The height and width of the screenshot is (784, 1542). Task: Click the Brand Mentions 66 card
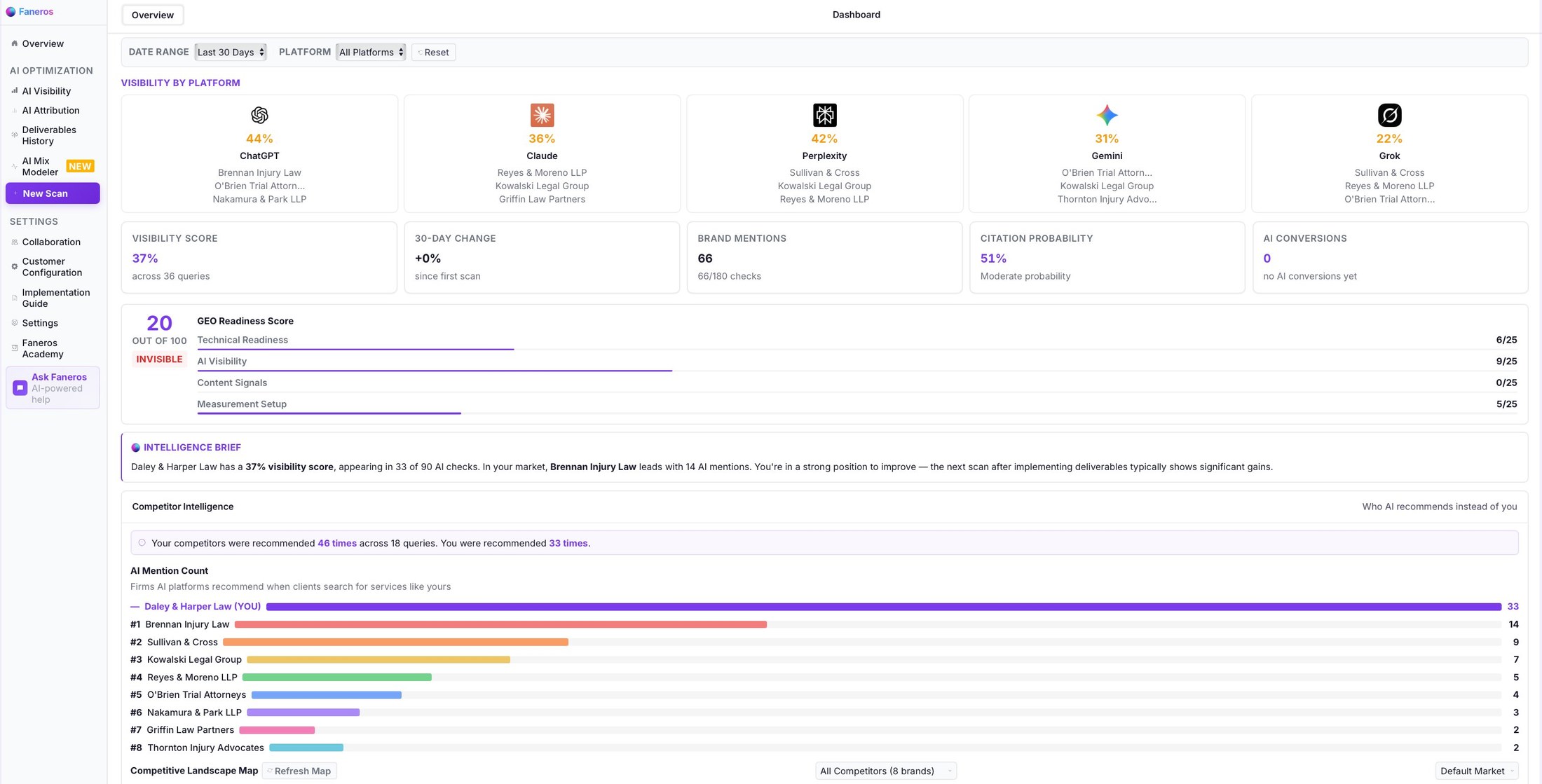pos(824,257)
